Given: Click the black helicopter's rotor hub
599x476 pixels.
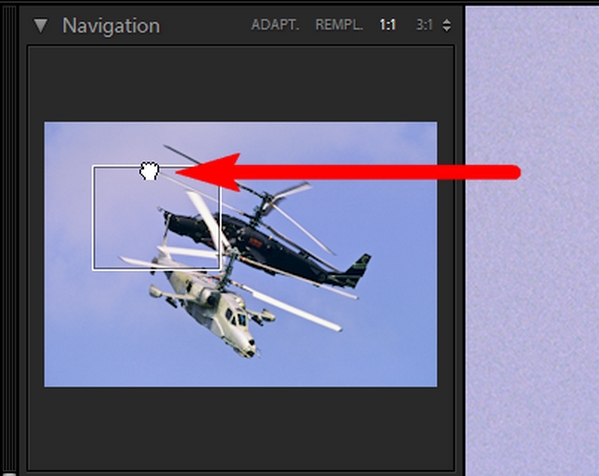Looking at the screenshot, I should click(x=267, y=201).
